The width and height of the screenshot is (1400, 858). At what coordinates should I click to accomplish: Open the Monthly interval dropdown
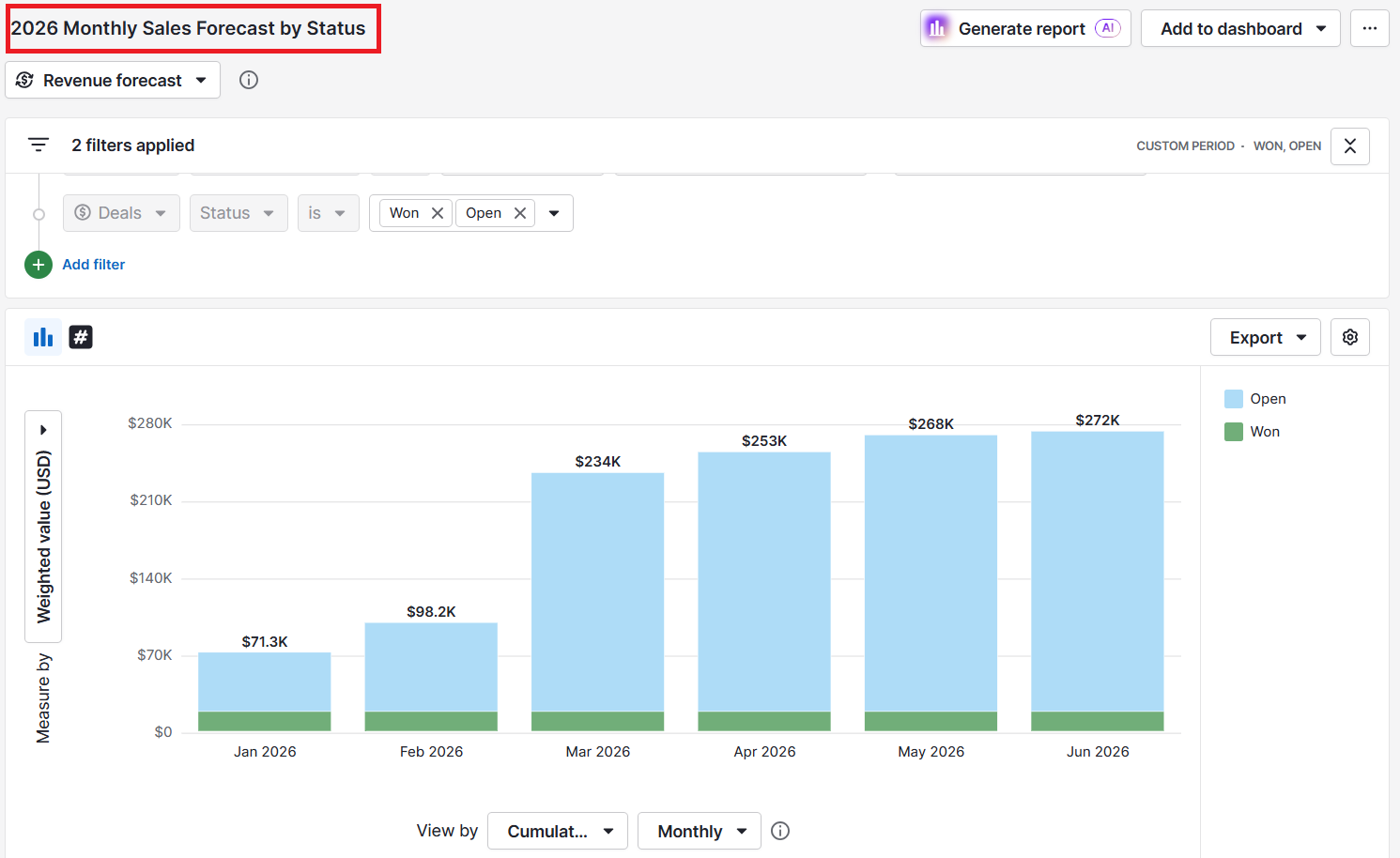[700, 831]
